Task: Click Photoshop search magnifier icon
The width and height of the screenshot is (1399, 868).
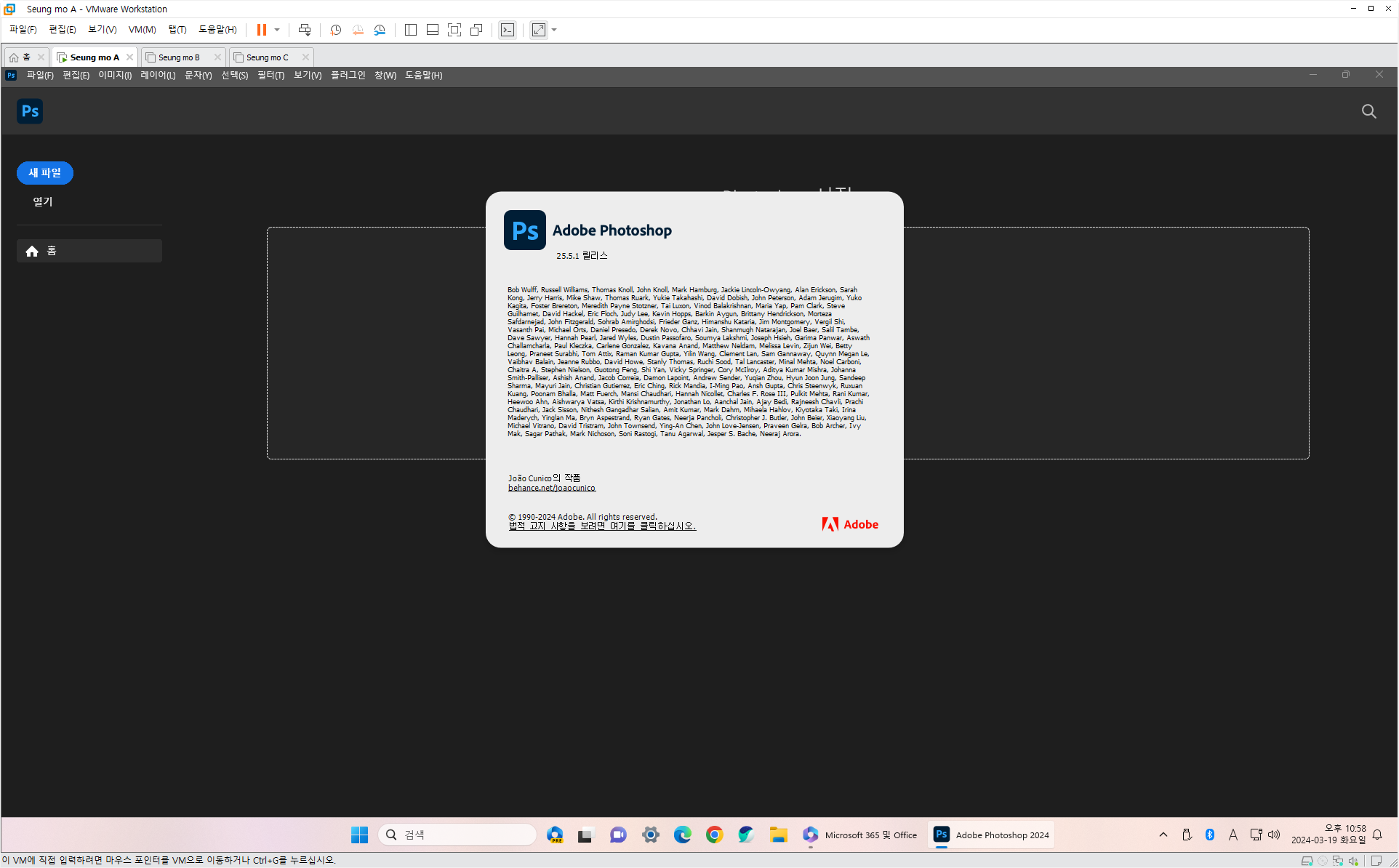Action: [x=1369, y=111]
